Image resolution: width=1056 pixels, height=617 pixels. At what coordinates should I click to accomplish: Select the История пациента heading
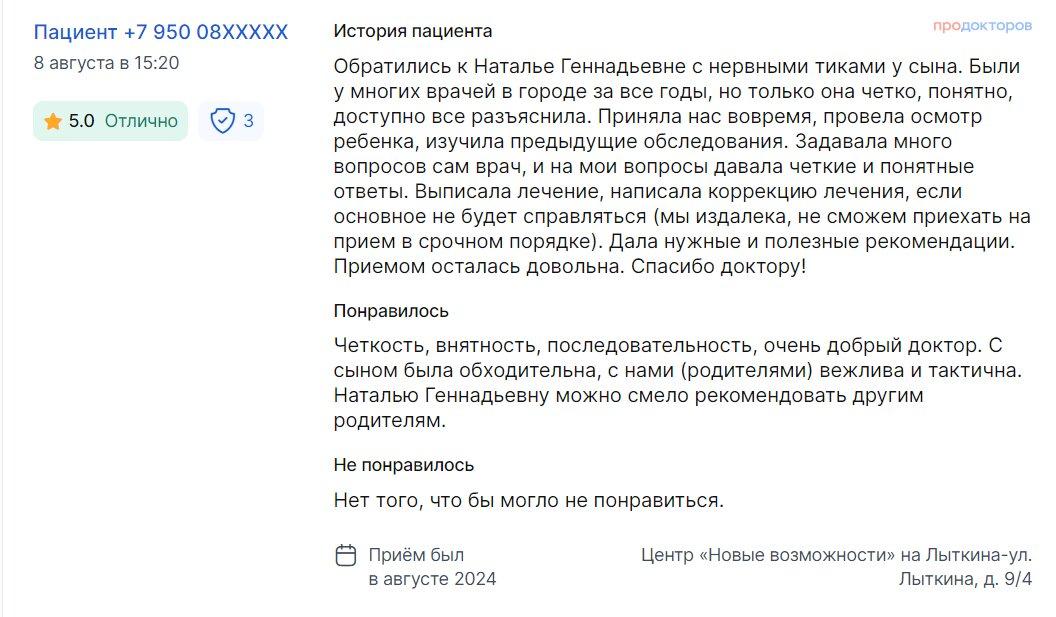[x=413, y=31]
